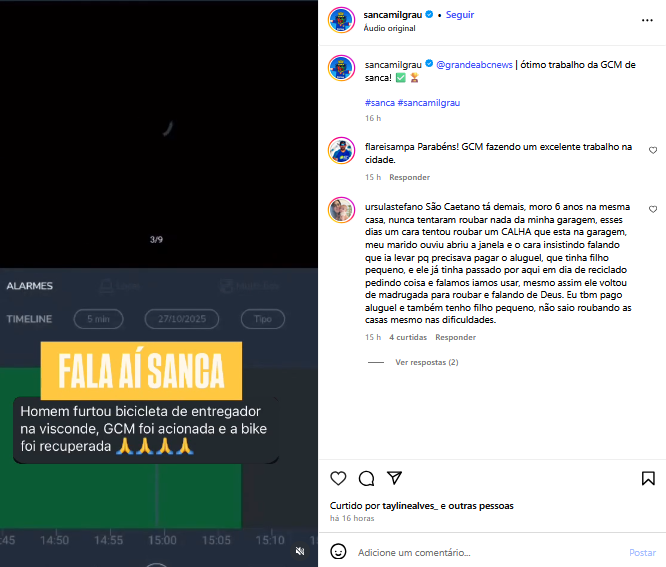Like ursulastefano's comment
Screen dimensions: 666x567
[653, 209]
